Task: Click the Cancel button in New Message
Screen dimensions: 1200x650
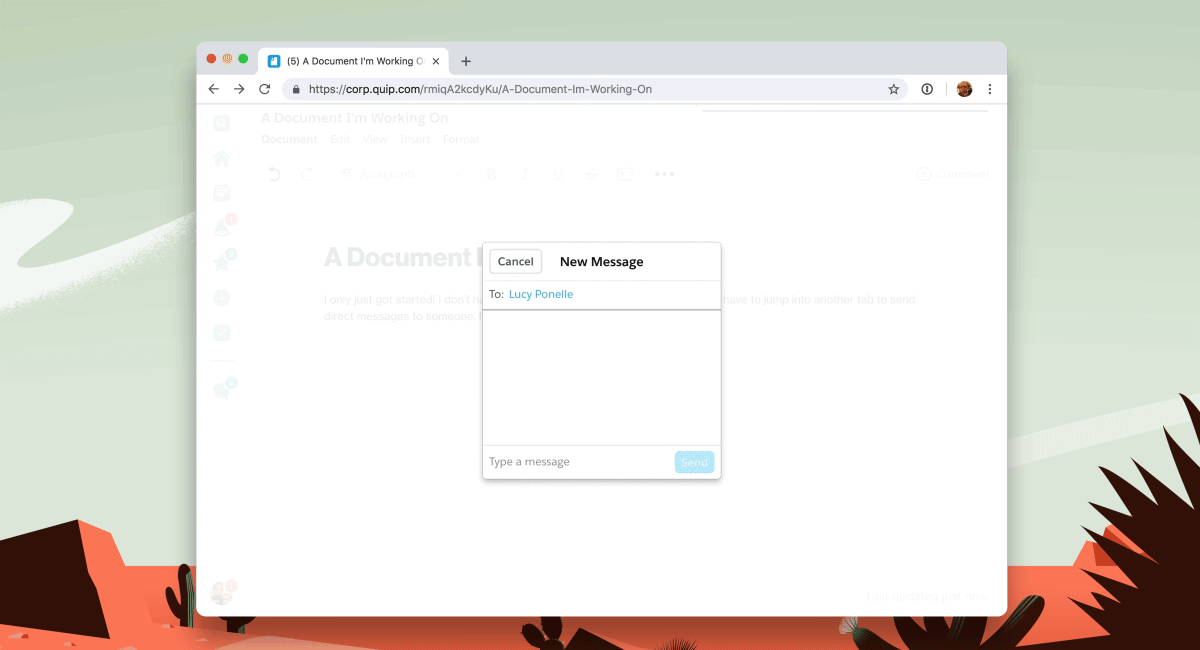Action: (515, 262)
